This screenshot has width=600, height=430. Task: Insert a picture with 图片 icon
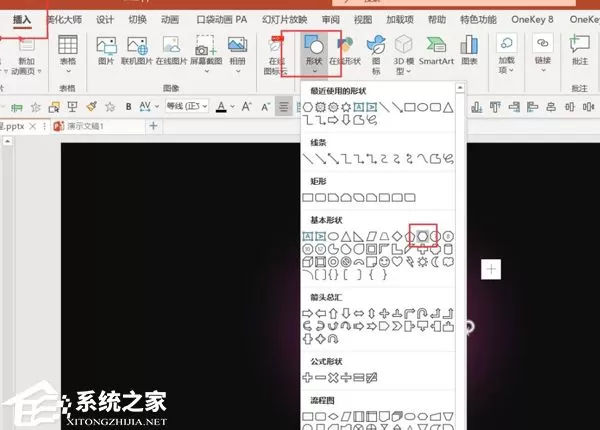106,50
